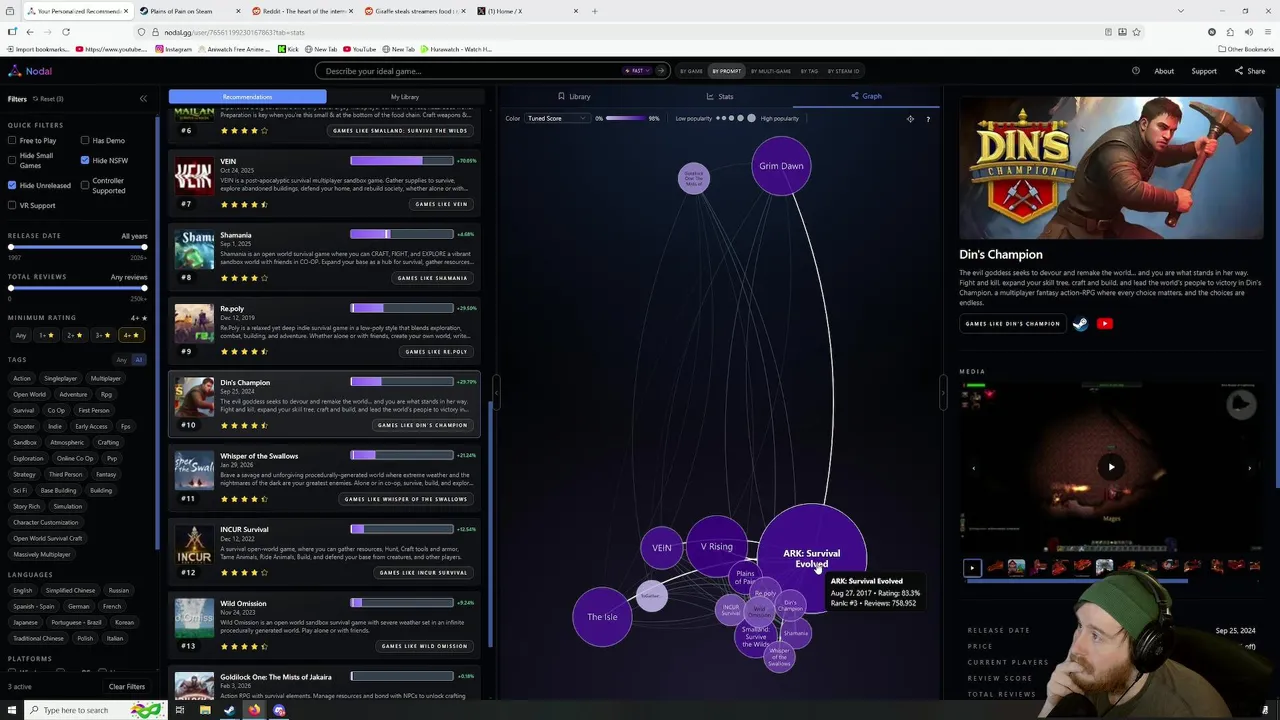This screenshot has width=1280, height=720.
Task: Select the BY MULTI-GAME search mode
Action: tap(769, 71)
